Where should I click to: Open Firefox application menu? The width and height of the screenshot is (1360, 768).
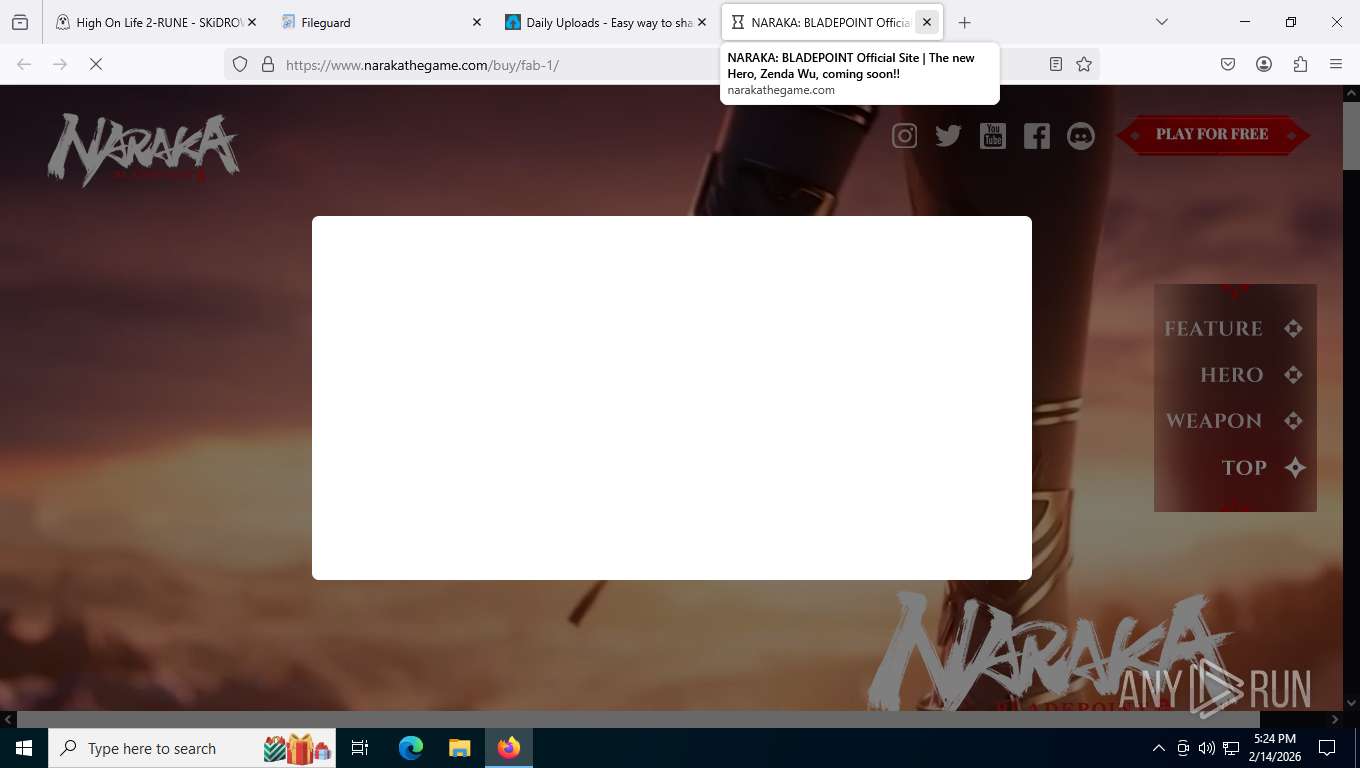click(1336, 64)
